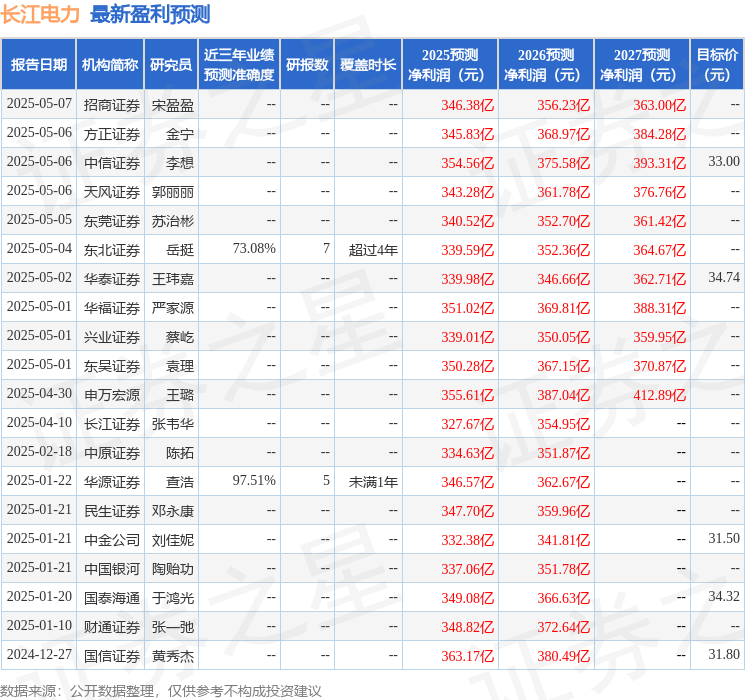Click the date 2025-05-07
Viewport: 745px width, 700px height.
[39, 104]
